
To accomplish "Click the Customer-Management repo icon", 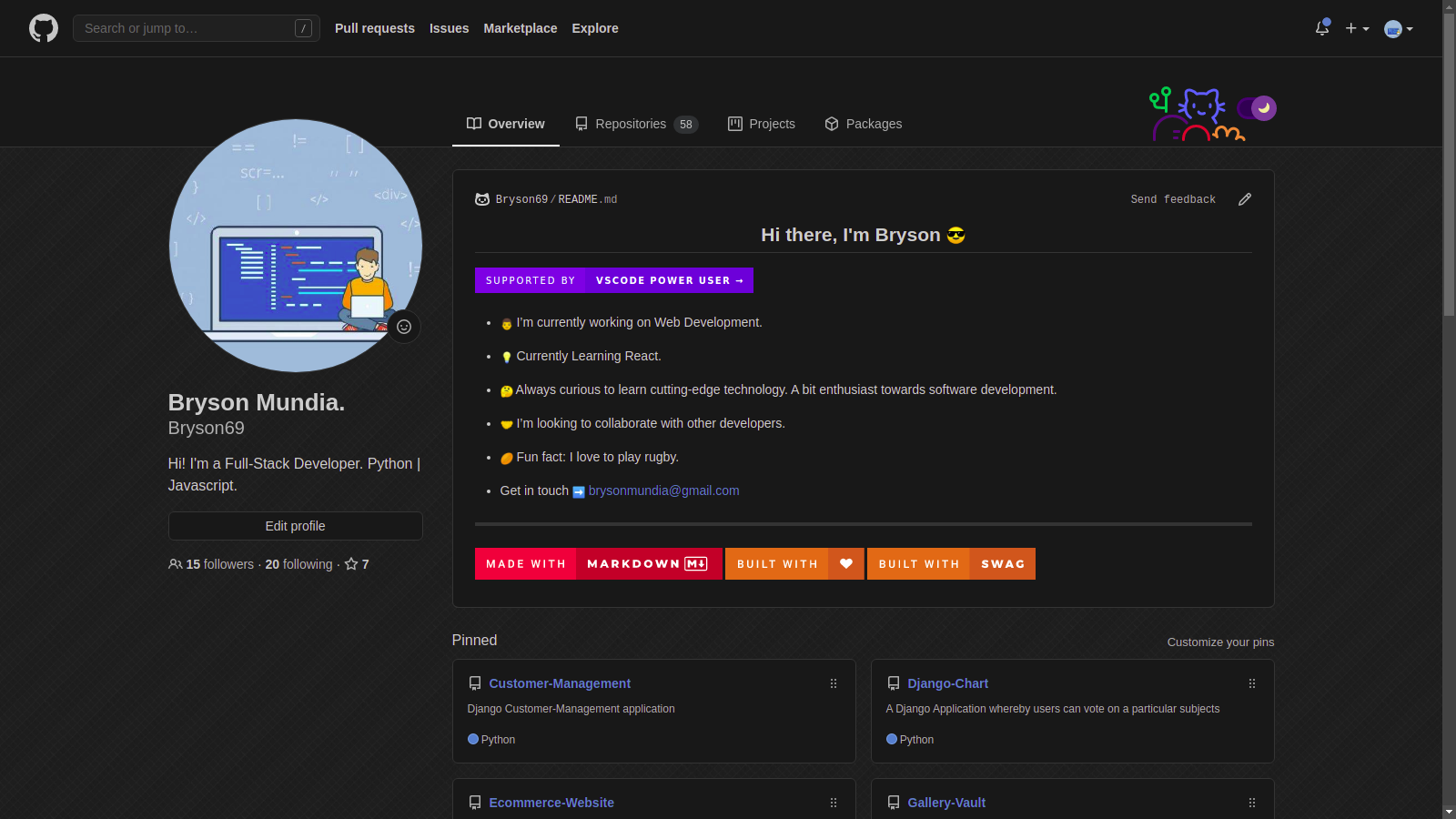I will (475, 683).
